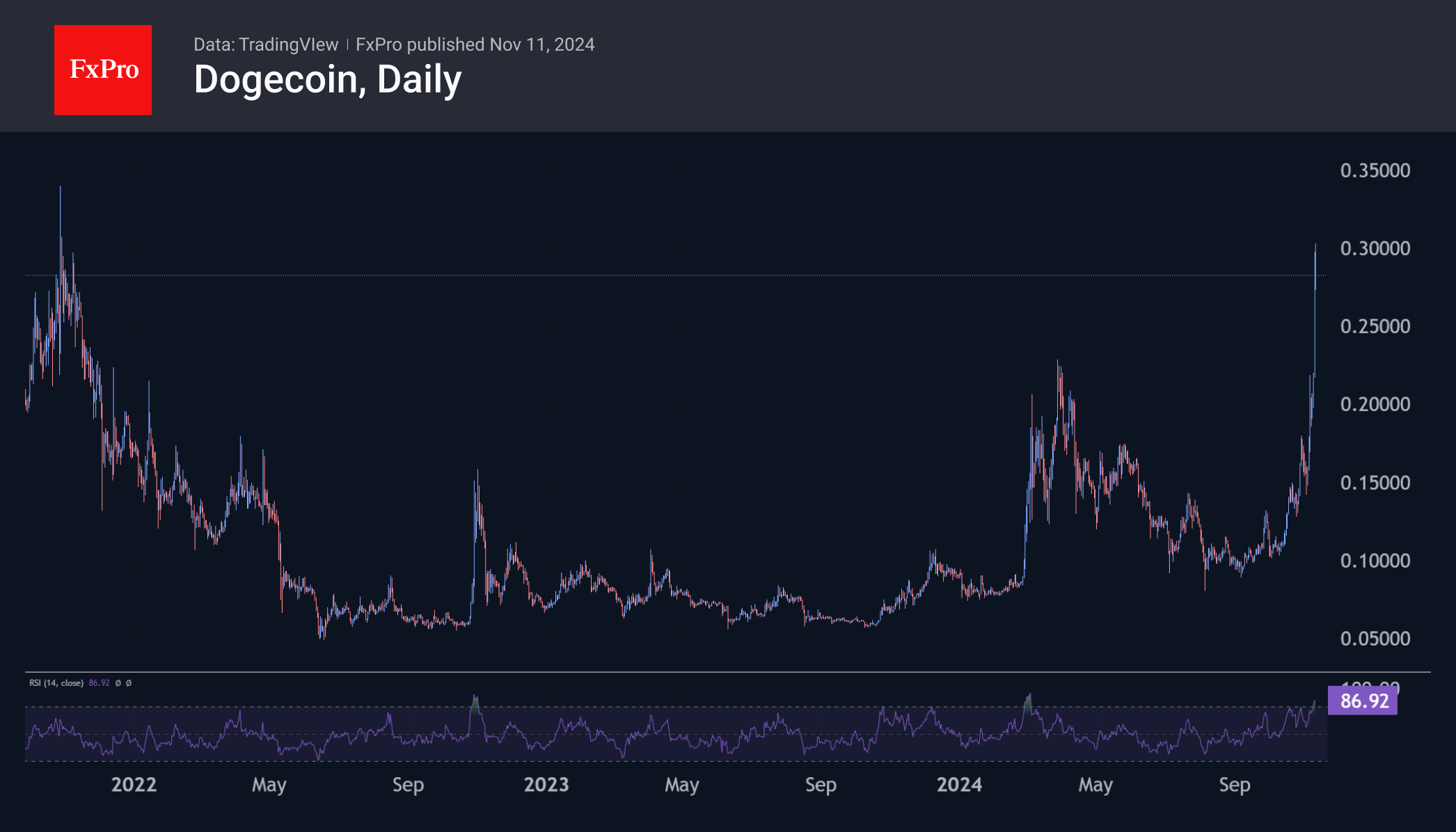1456x832 pixels.
Task: Click the Data: TradingView attribution text
Action: [265, 45]
